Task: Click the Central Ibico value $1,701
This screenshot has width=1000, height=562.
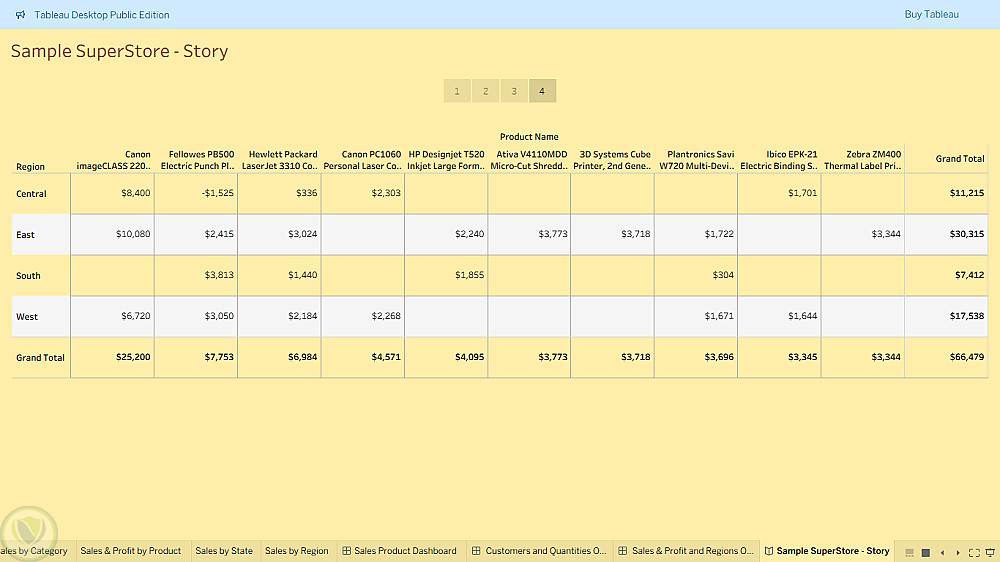Action: (x=802, y=193)
